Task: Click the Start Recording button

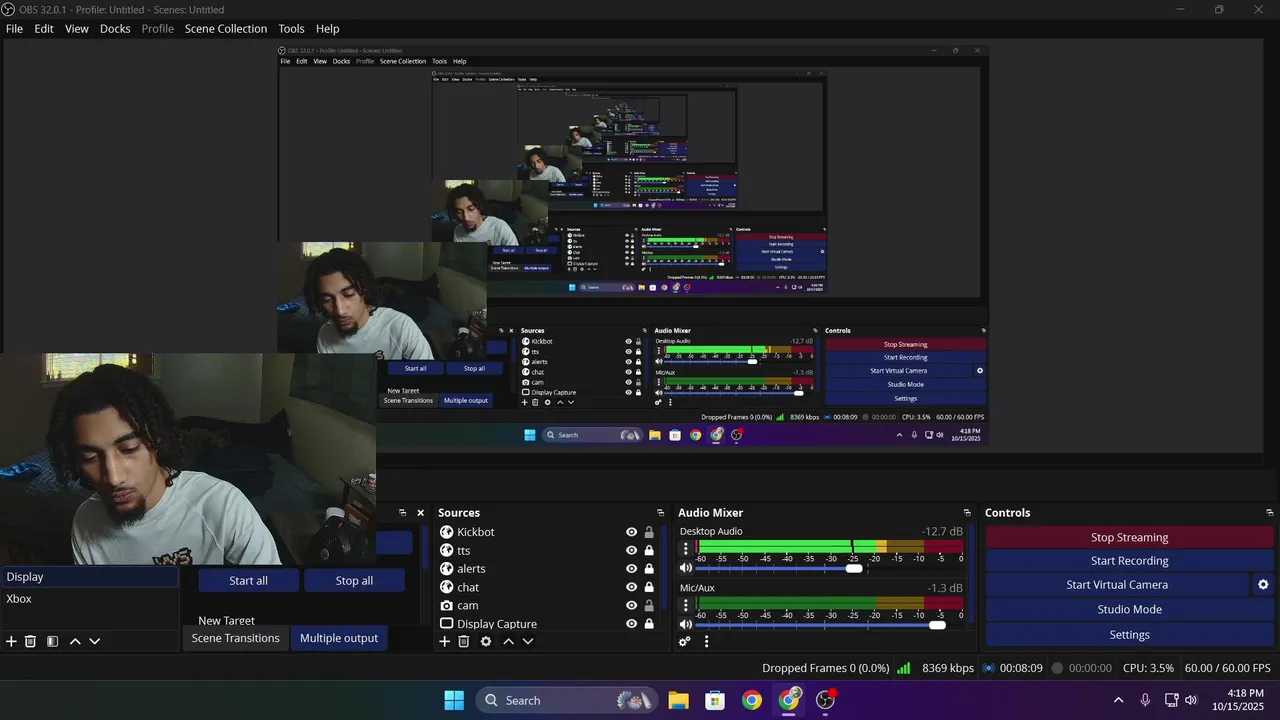Action: pyautogui.click(x=1129, y=561)
